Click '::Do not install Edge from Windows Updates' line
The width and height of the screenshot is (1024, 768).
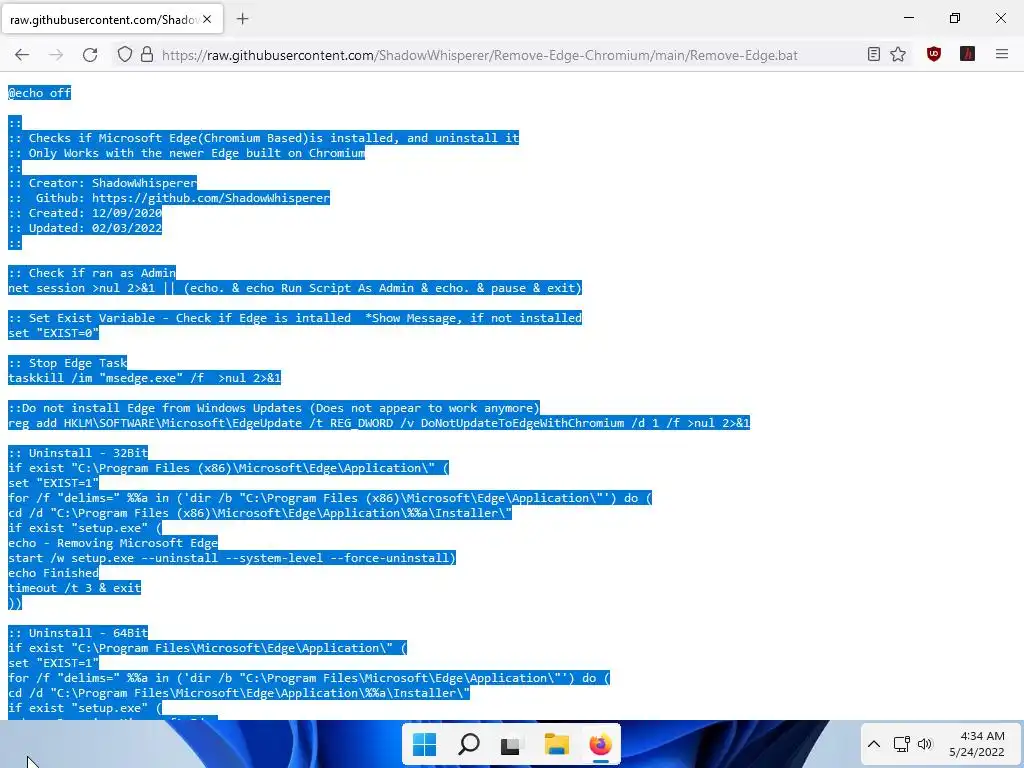(274, 408)
